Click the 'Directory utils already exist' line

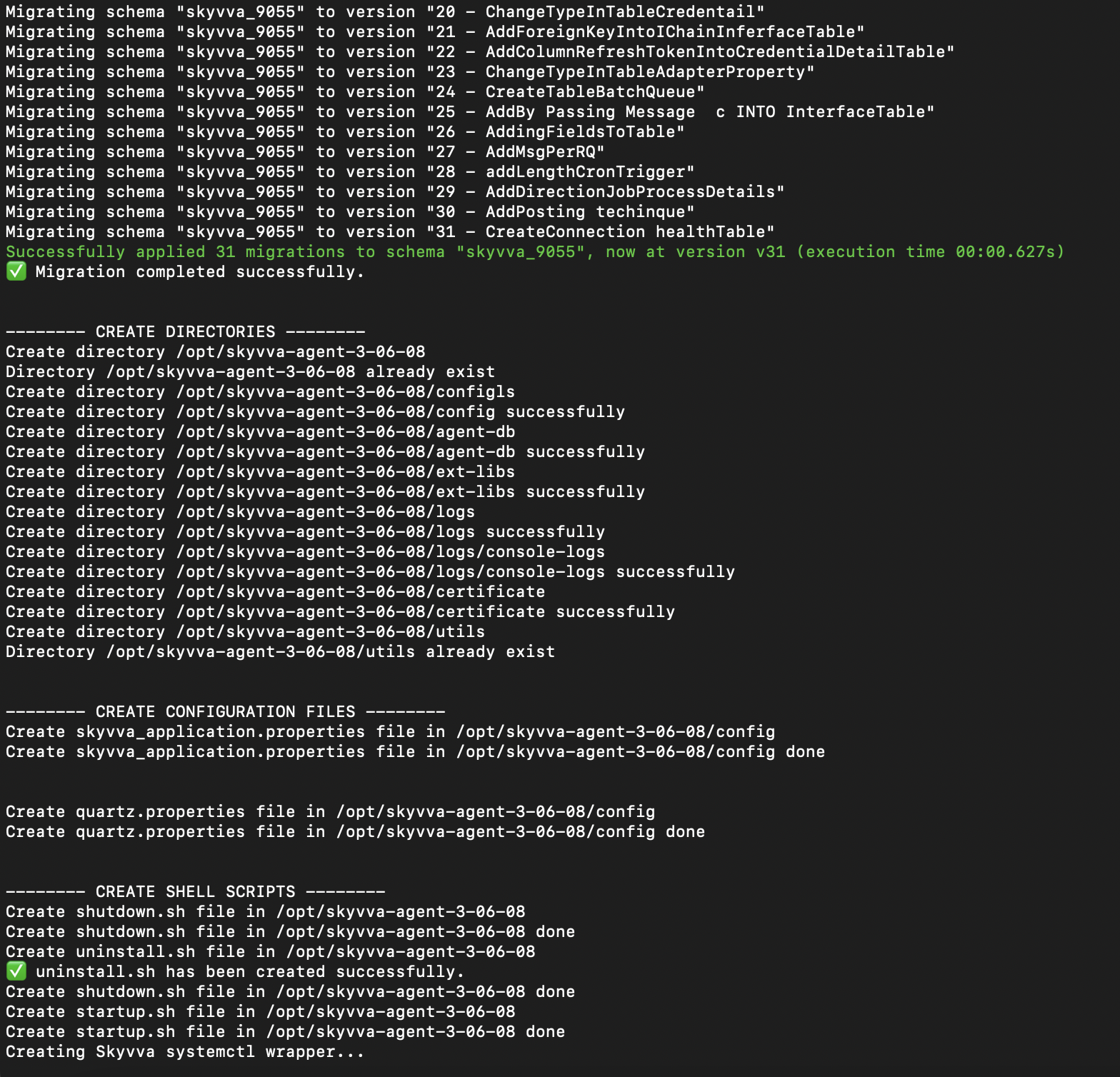[281, 651]
